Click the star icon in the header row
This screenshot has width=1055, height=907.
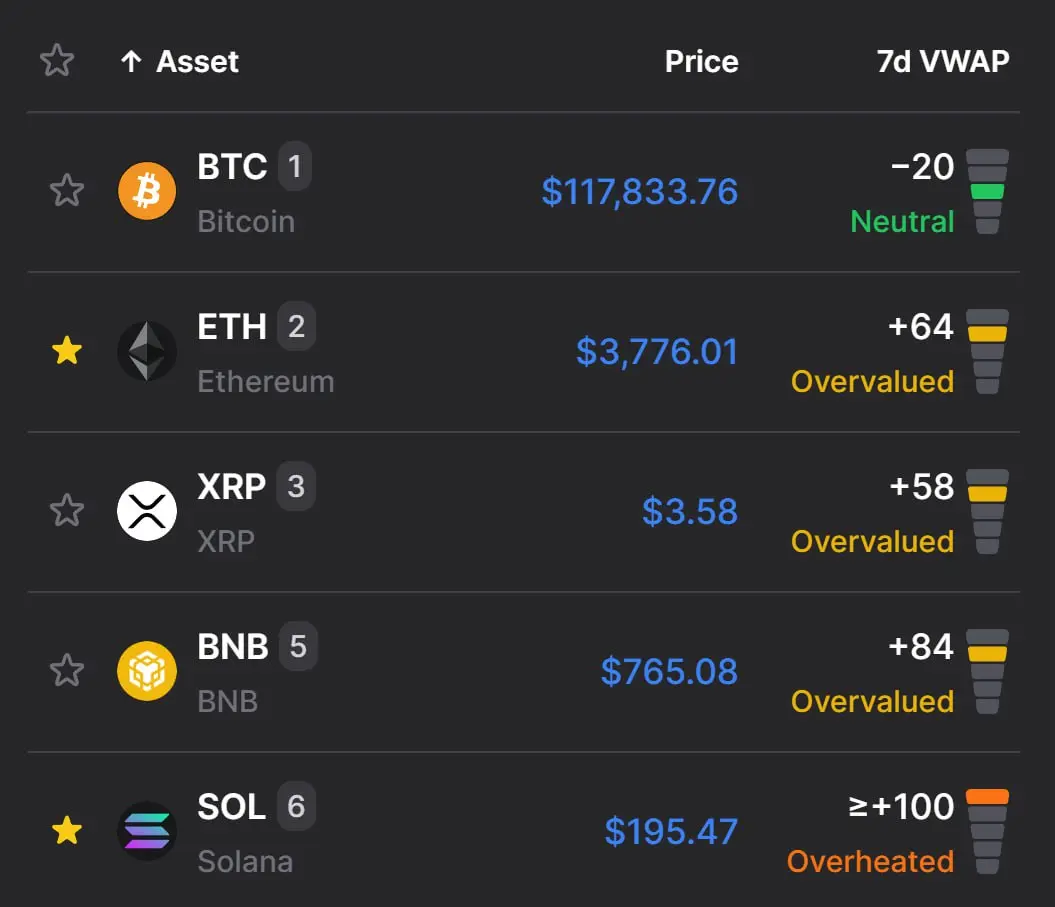(57, 61)
